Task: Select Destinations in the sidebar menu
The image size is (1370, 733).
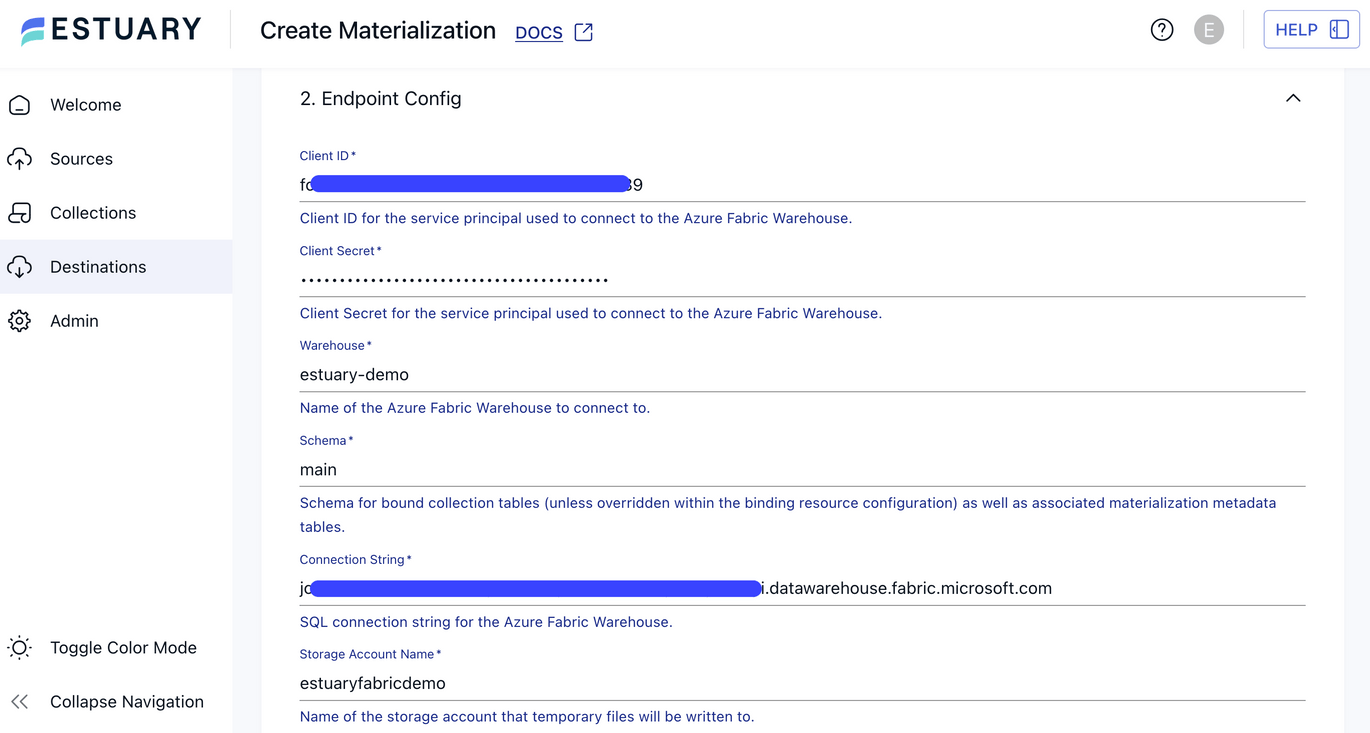Action: point(97,266)
